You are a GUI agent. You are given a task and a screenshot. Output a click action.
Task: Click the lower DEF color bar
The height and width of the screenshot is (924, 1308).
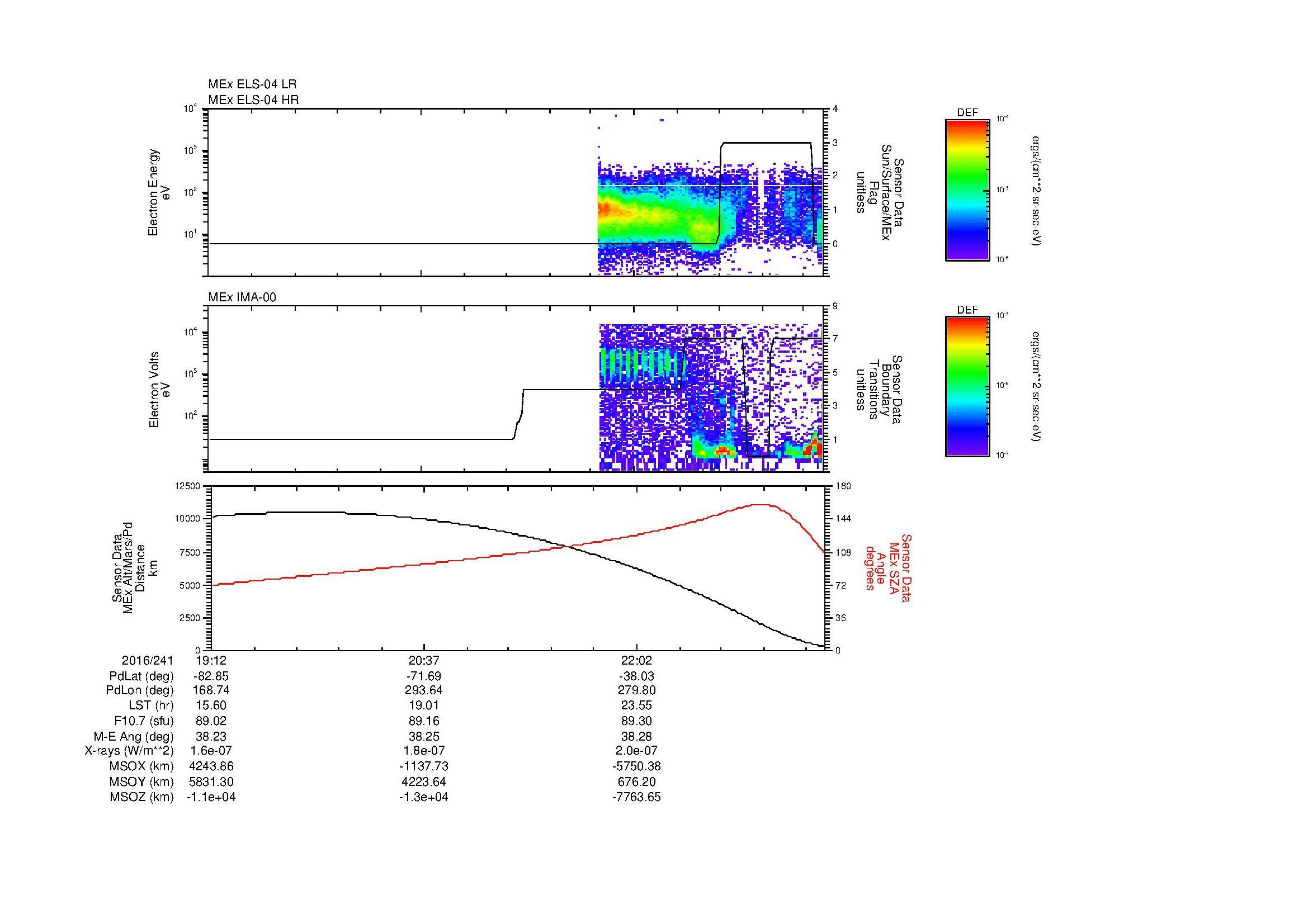pyautogui.click(x=967, y=387)
